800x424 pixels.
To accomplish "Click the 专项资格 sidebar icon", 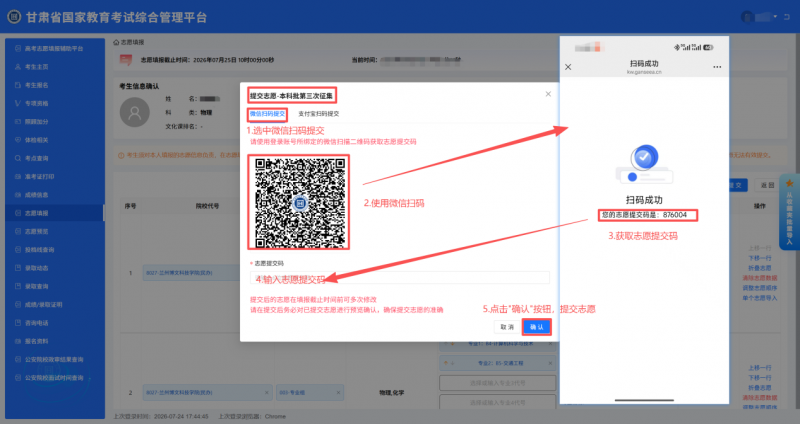I will (18, 104).
